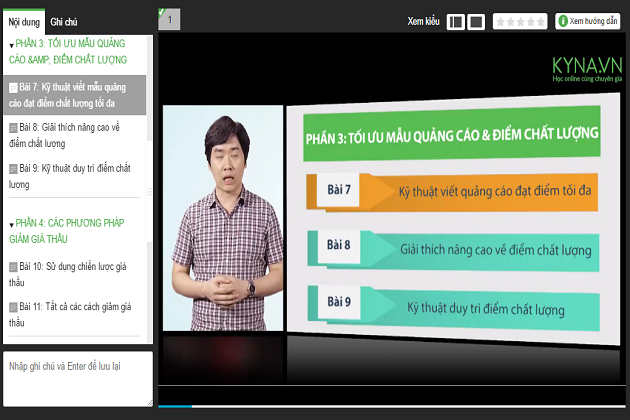This screenshot has width=630, height=420.
Task: Click the document icon beside Bài 8
Action: click(x=13, y=128)
